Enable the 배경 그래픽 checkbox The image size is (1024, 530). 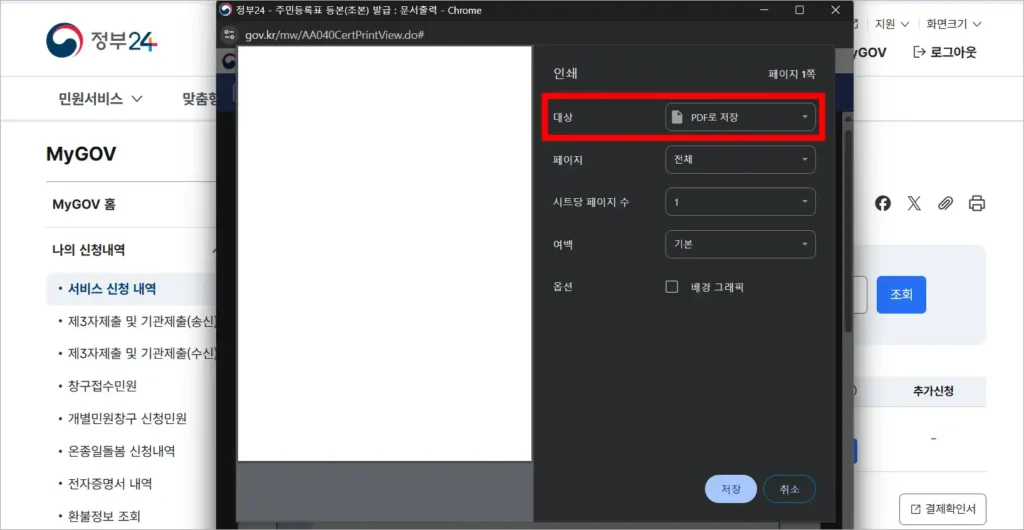coord(671,287)
